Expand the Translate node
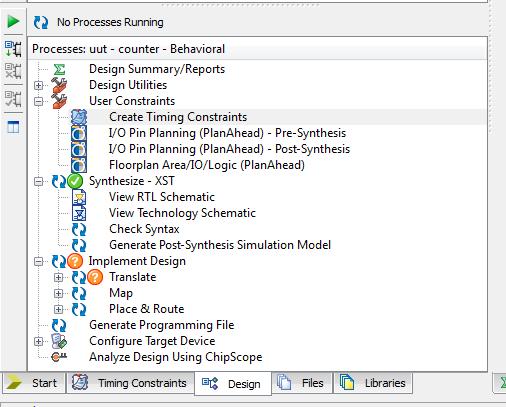This screenshot has height=407, width=506. [58, 277]
